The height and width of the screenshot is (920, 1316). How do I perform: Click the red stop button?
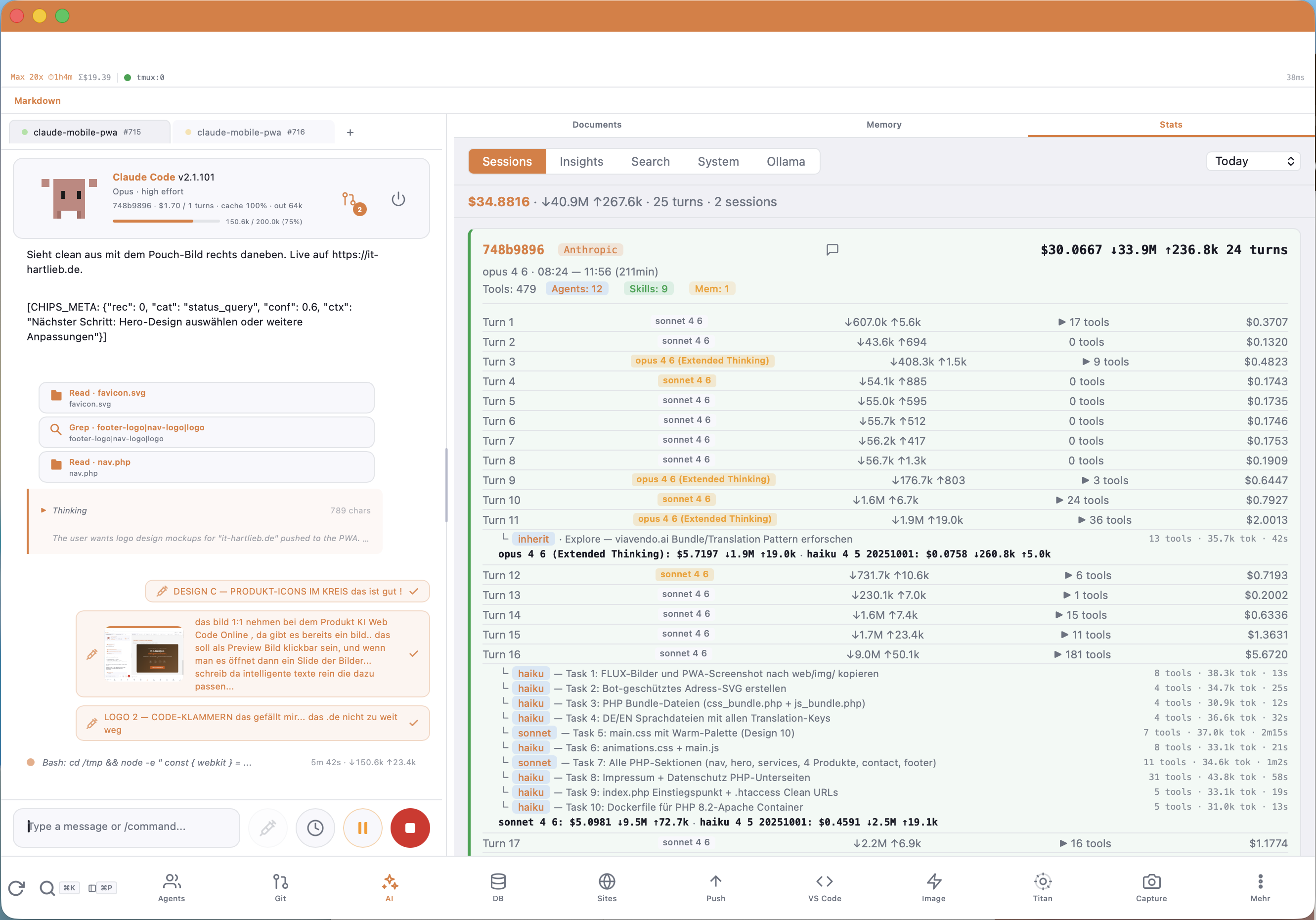tap(410, 827)
